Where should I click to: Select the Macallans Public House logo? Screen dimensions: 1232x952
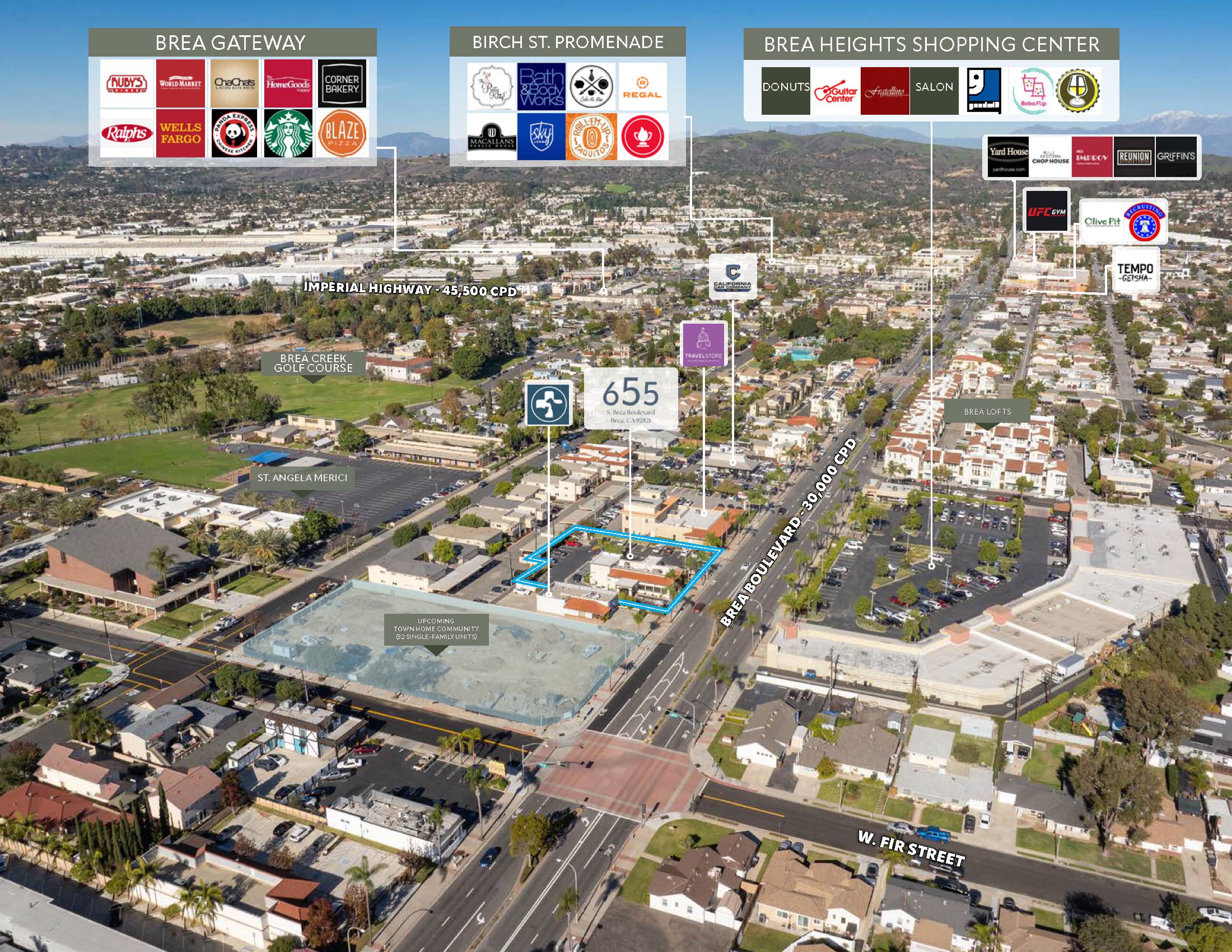pos(491,137)
